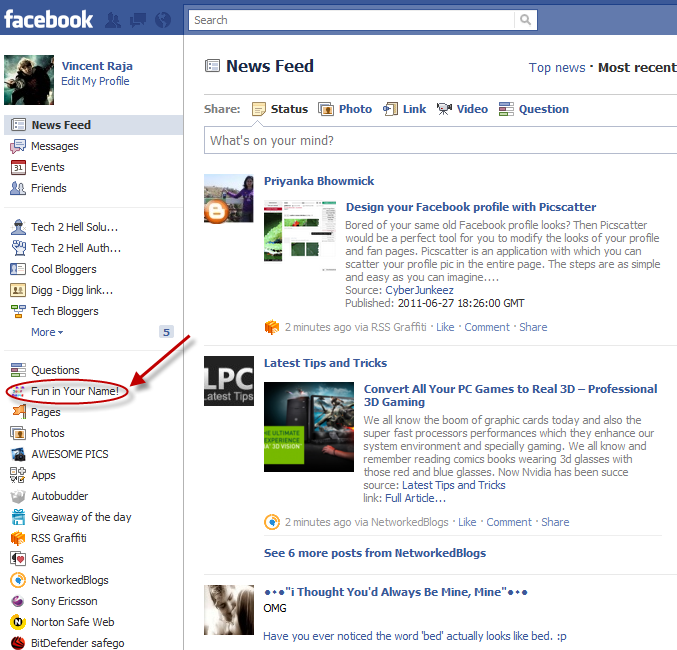Click the NetworkedBlogs sidebar icon
This screenshot has height=650, width=677.
pyautogui.click(x=18, y=580)
